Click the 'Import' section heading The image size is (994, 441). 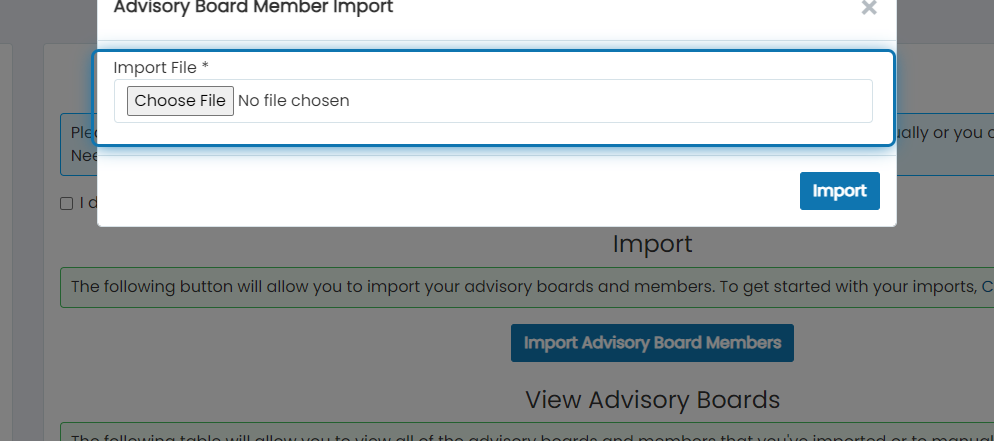click(x=652, y=244)
